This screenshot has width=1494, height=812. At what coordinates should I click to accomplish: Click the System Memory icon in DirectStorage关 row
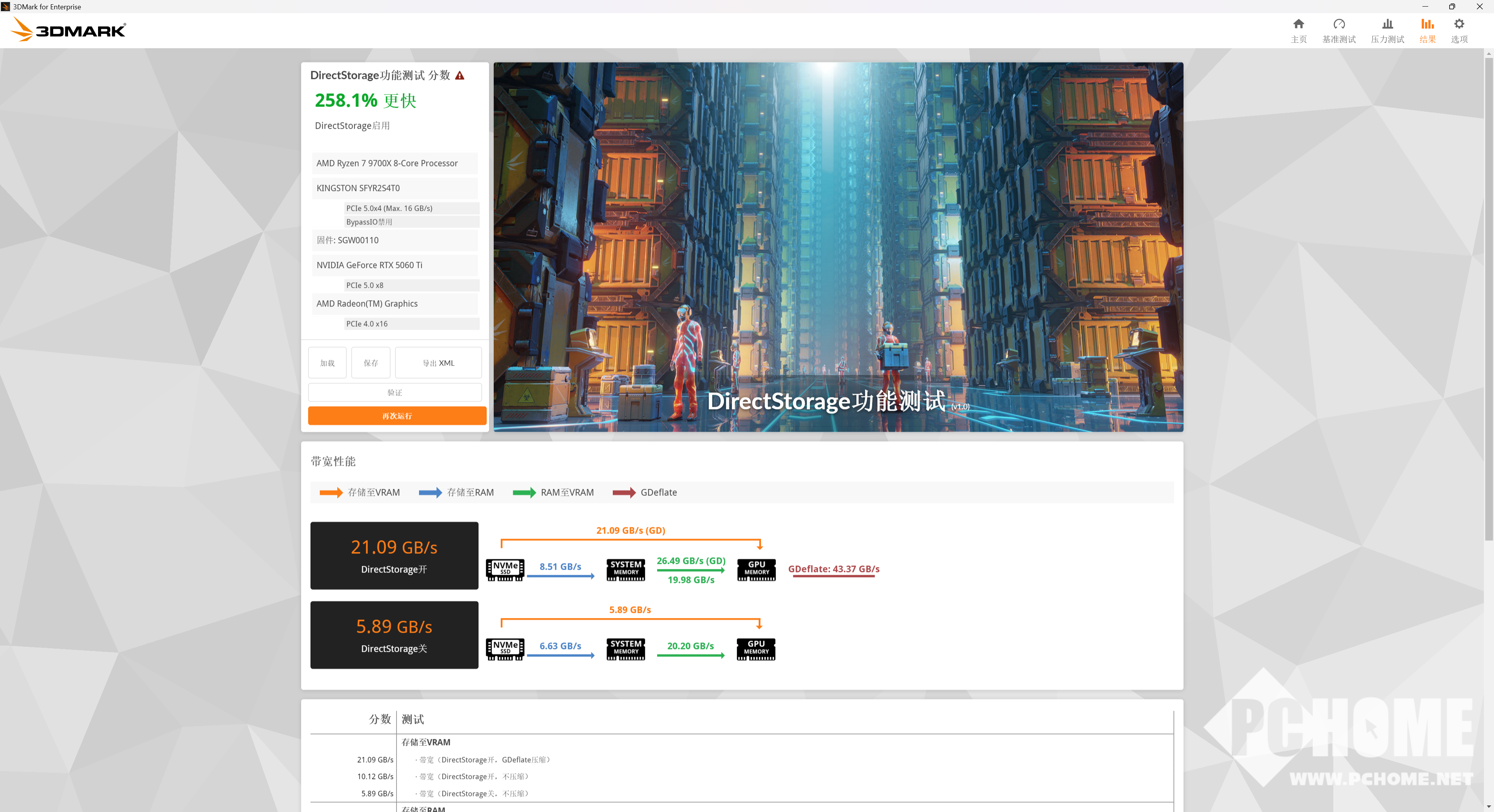point(626,649)
